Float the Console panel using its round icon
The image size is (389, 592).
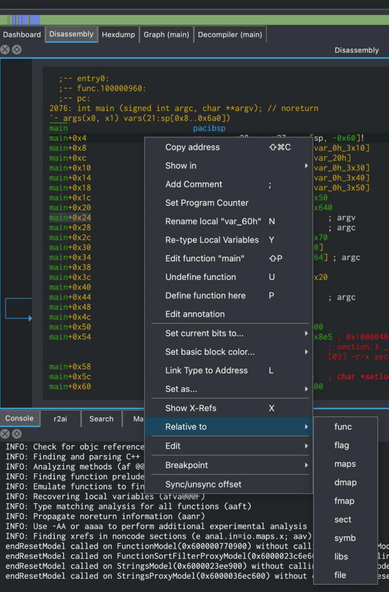point(17,434)
